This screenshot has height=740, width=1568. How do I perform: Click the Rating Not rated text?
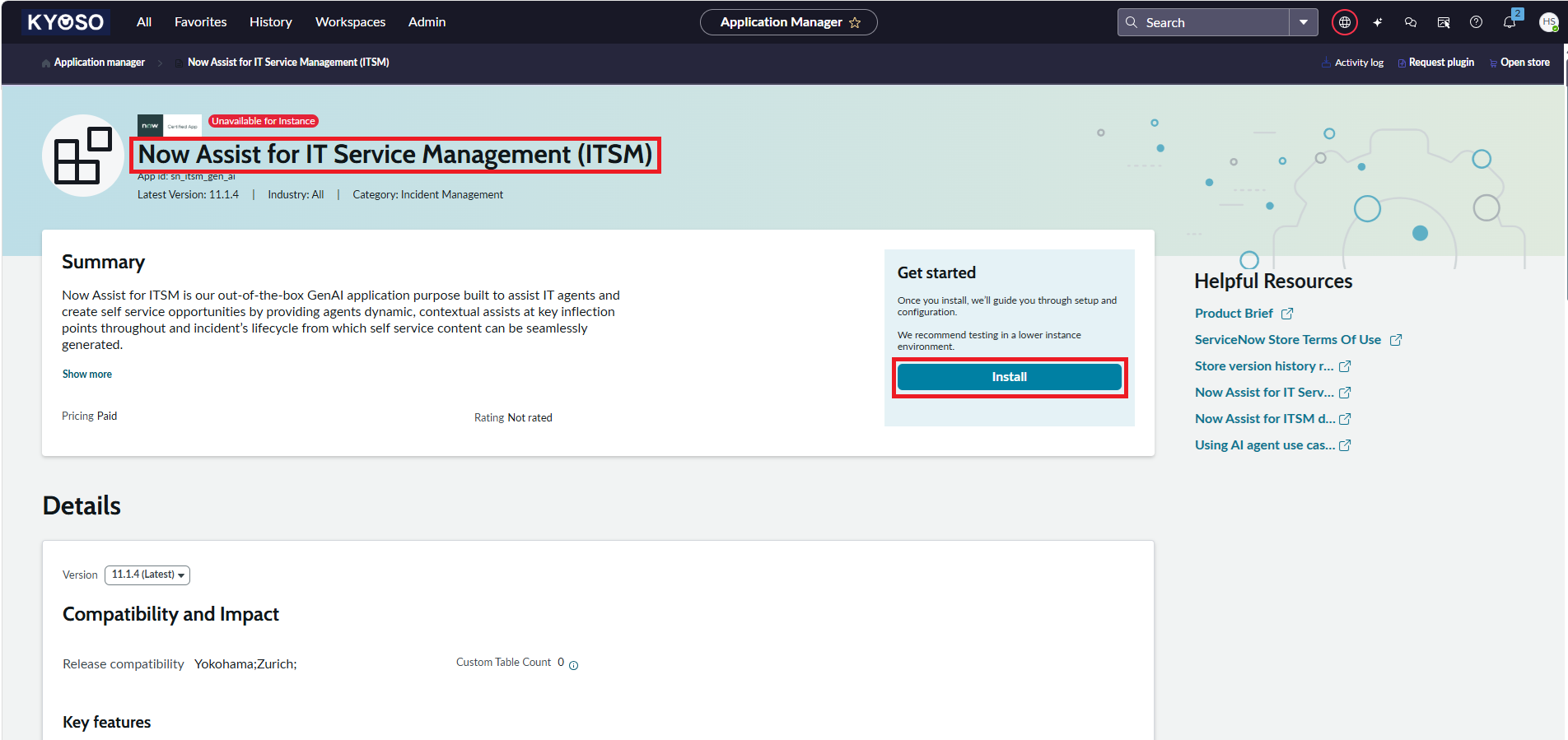513,418
